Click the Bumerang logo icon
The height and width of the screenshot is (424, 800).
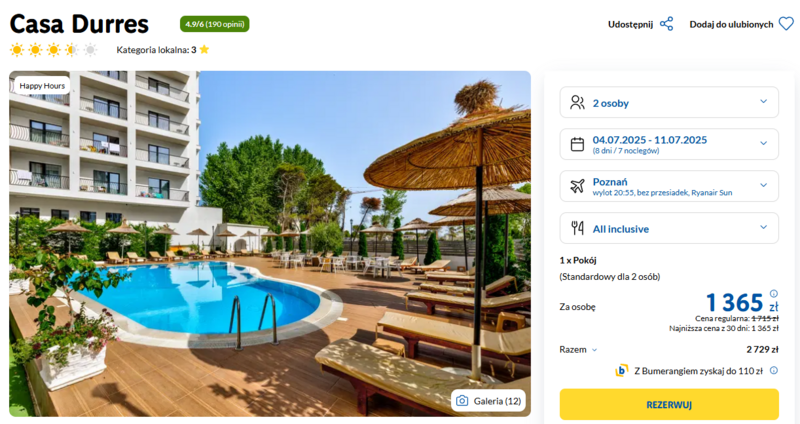point(621,370)
